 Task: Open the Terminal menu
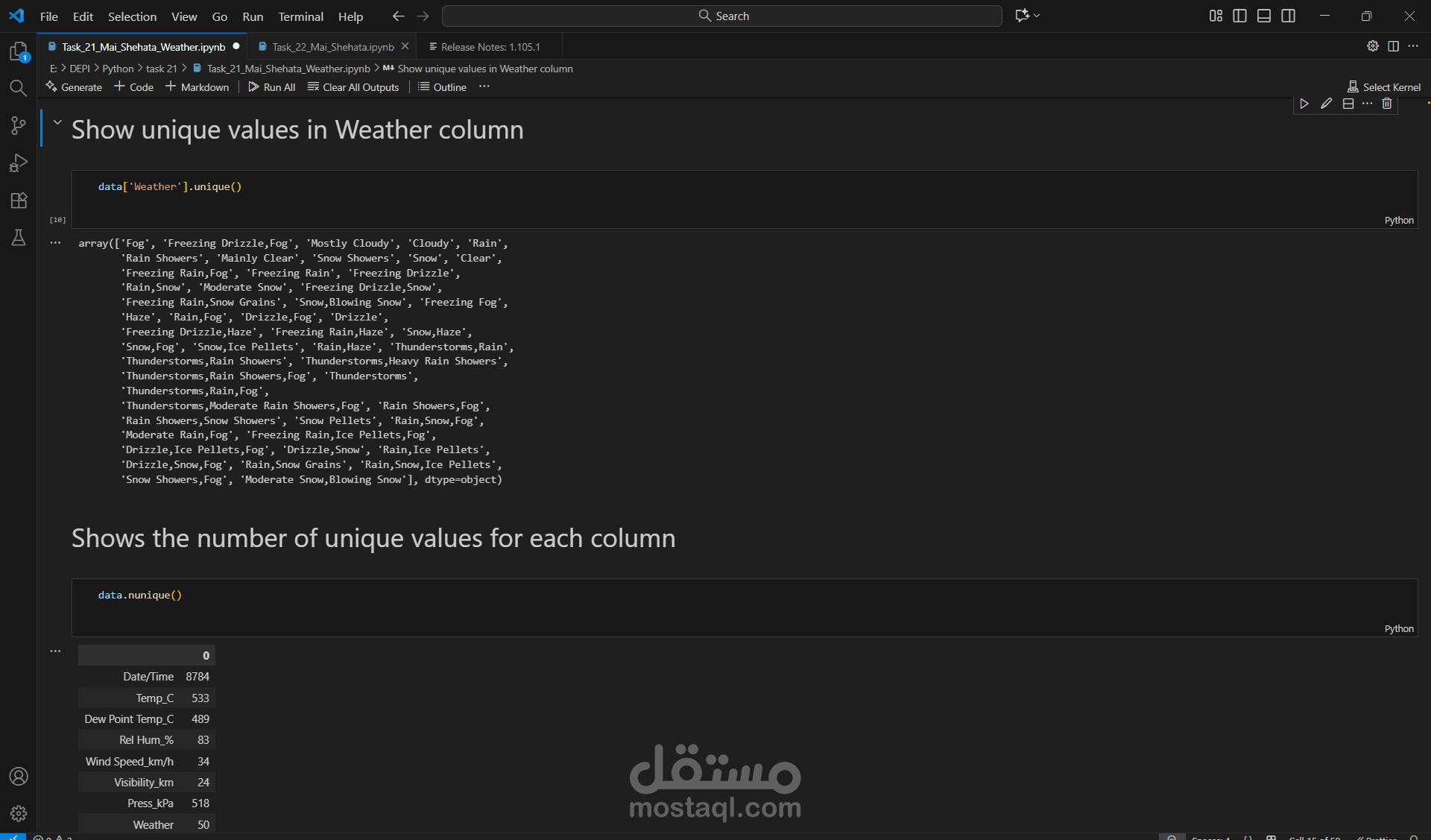300,16
